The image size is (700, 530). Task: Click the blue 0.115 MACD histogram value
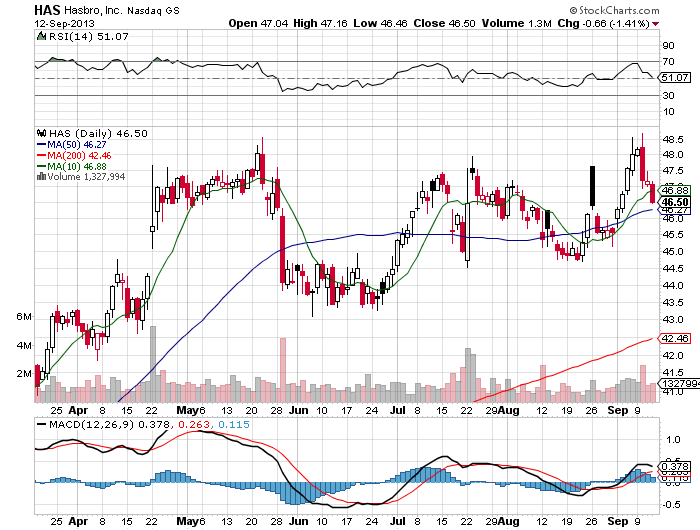[x=233, y=424]
